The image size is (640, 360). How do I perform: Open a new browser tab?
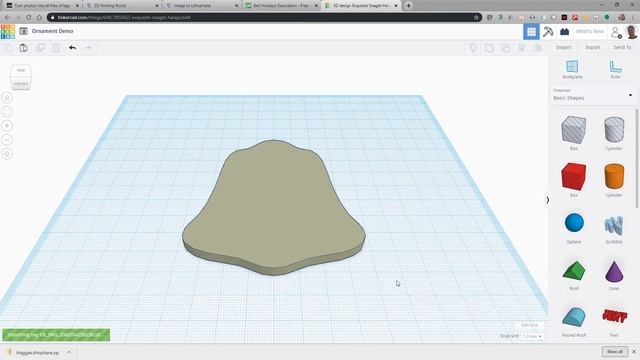(x=408, y=6)
